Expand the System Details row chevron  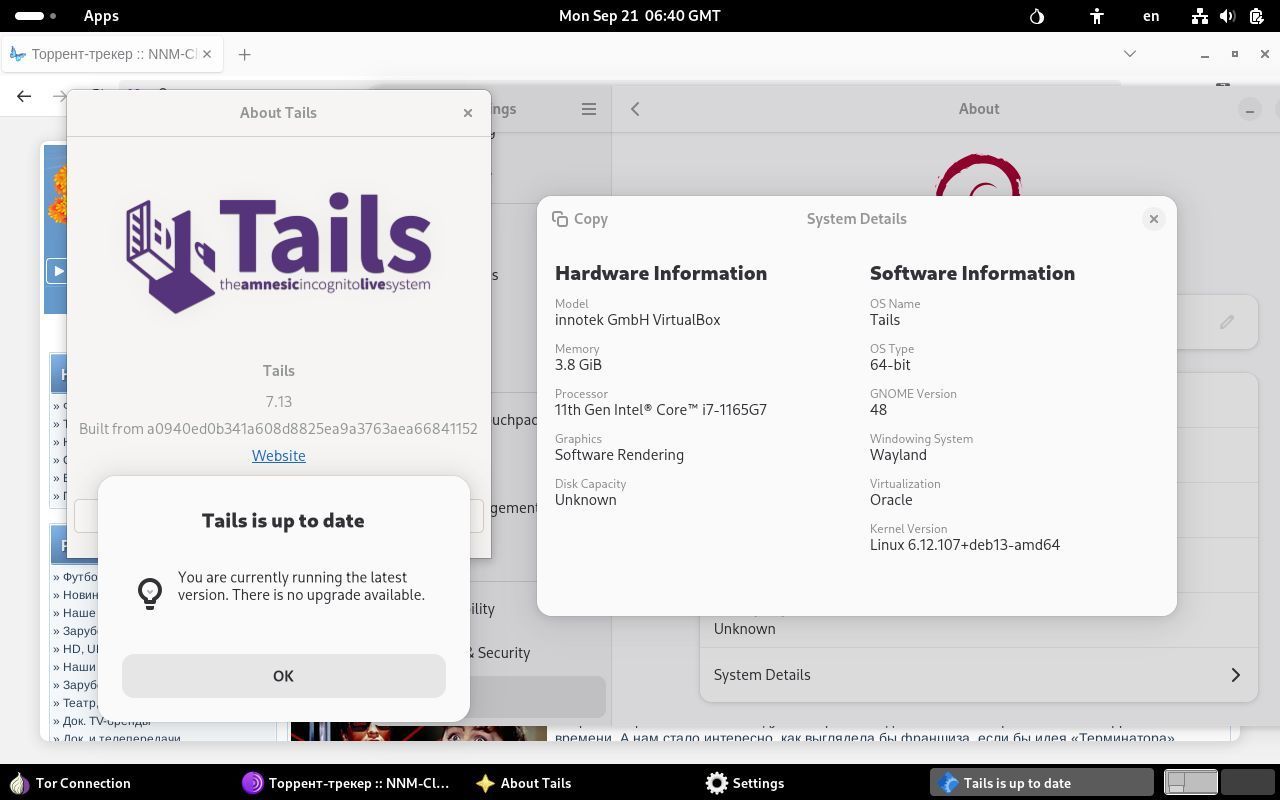[1236, 675]
